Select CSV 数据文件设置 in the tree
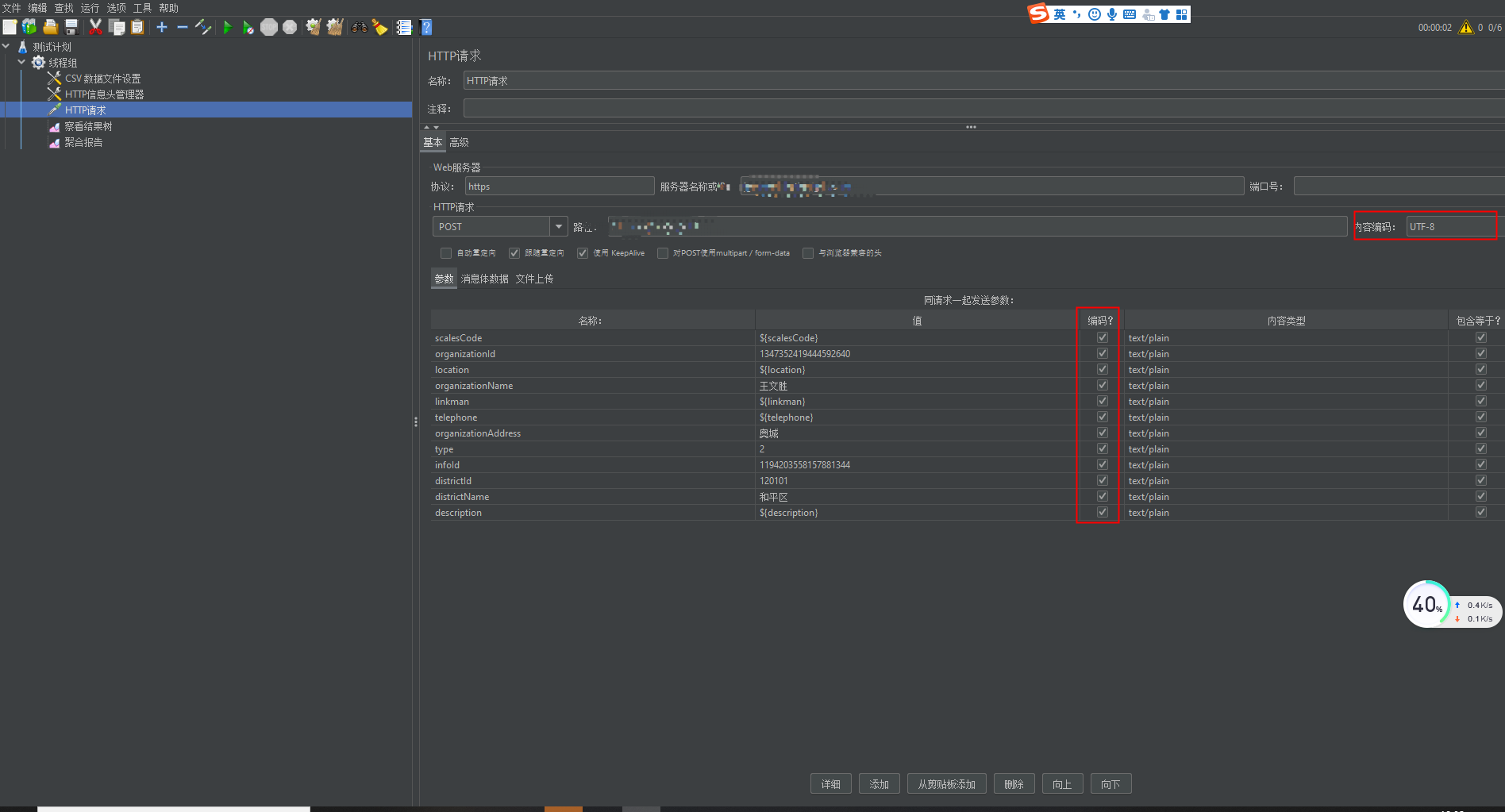Screen dimensions: 1505x812 point(102,79)
